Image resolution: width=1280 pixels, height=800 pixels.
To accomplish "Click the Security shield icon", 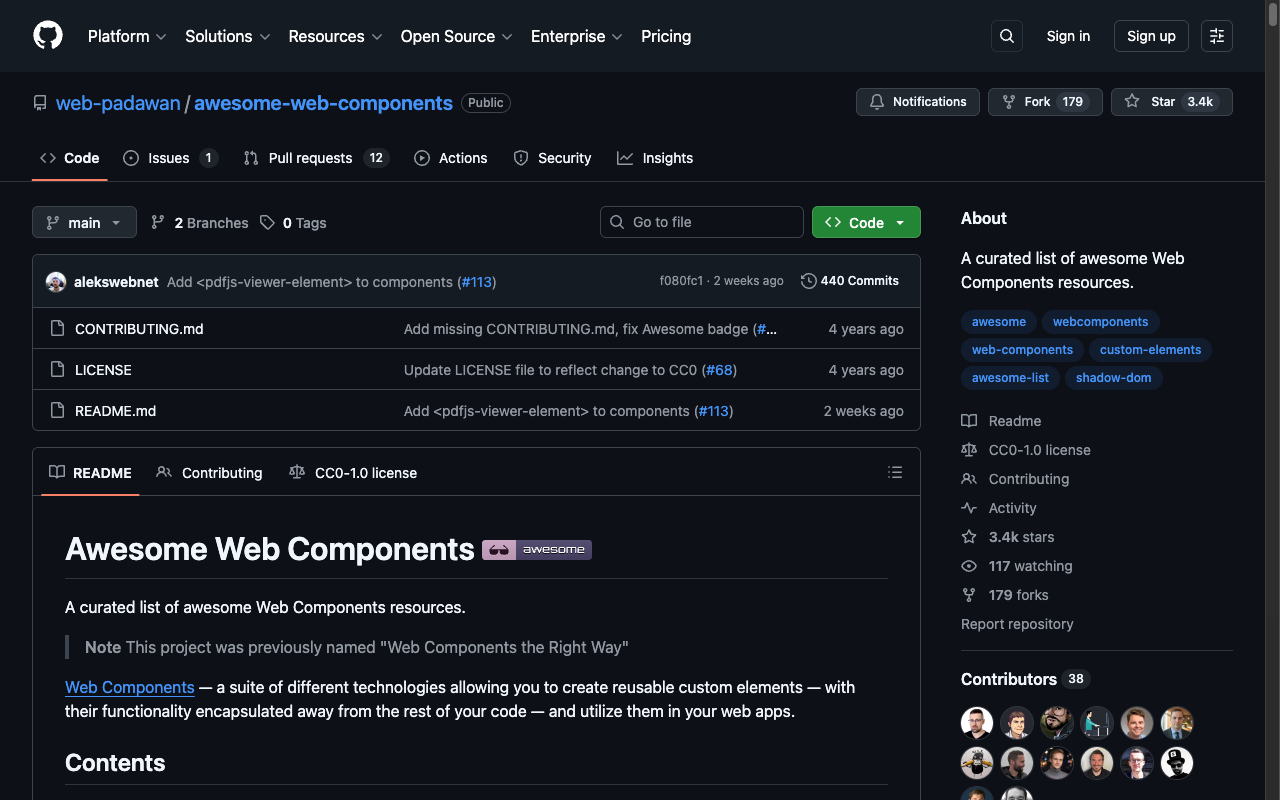I will click(520, 158).
